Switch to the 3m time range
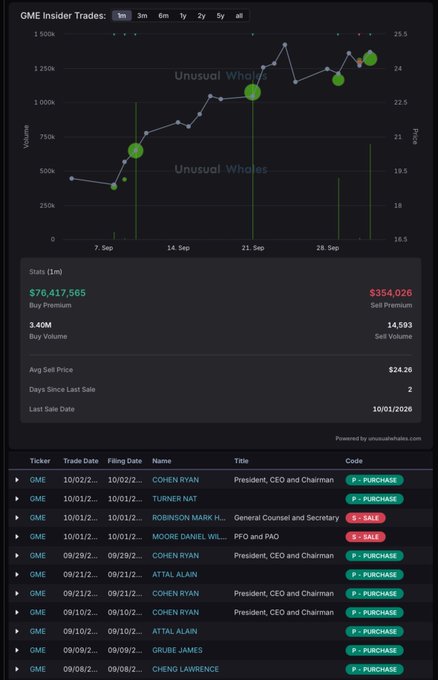 tap(142, 16)
